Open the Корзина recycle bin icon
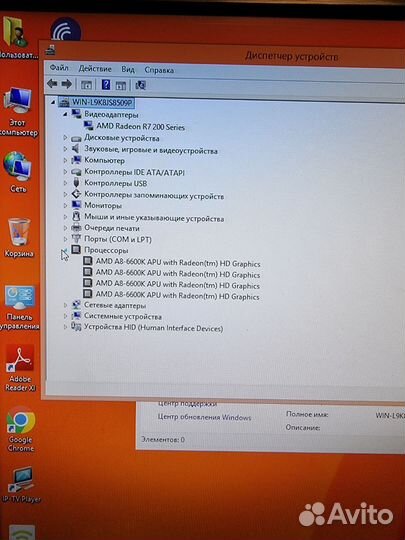The height and width of the screenshot is (540, 405). coord(19,238)
